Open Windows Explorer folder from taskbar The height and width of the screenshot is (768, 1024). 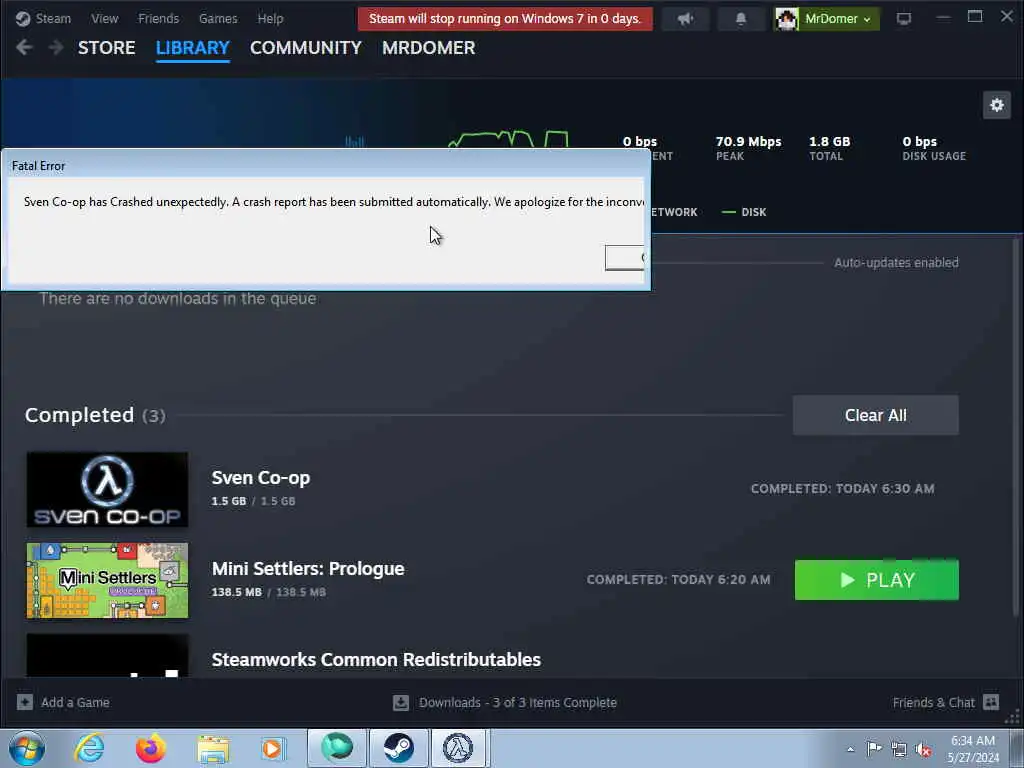tap(213, 748)
